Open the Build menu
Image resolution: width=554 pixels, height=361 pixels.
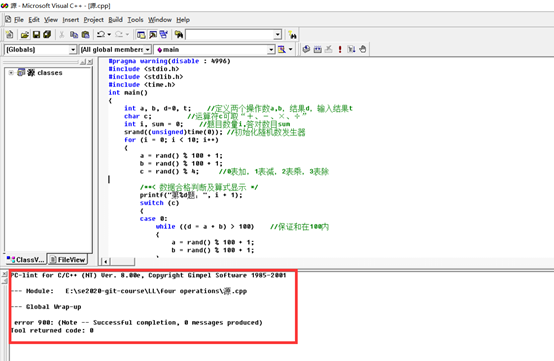pyautogui.click(x=115, y=20)
